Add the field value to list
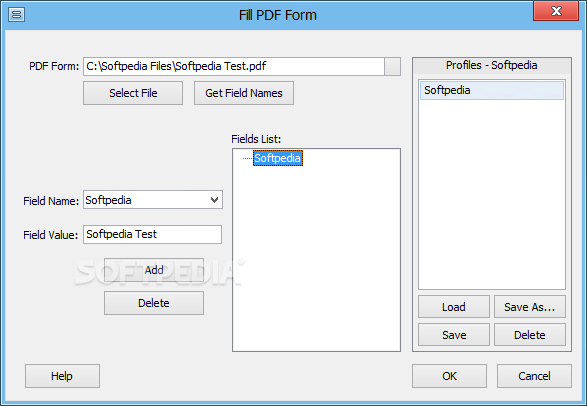This screenshot has width=587, height=406. pyautogui.click(x=154, y=270)
